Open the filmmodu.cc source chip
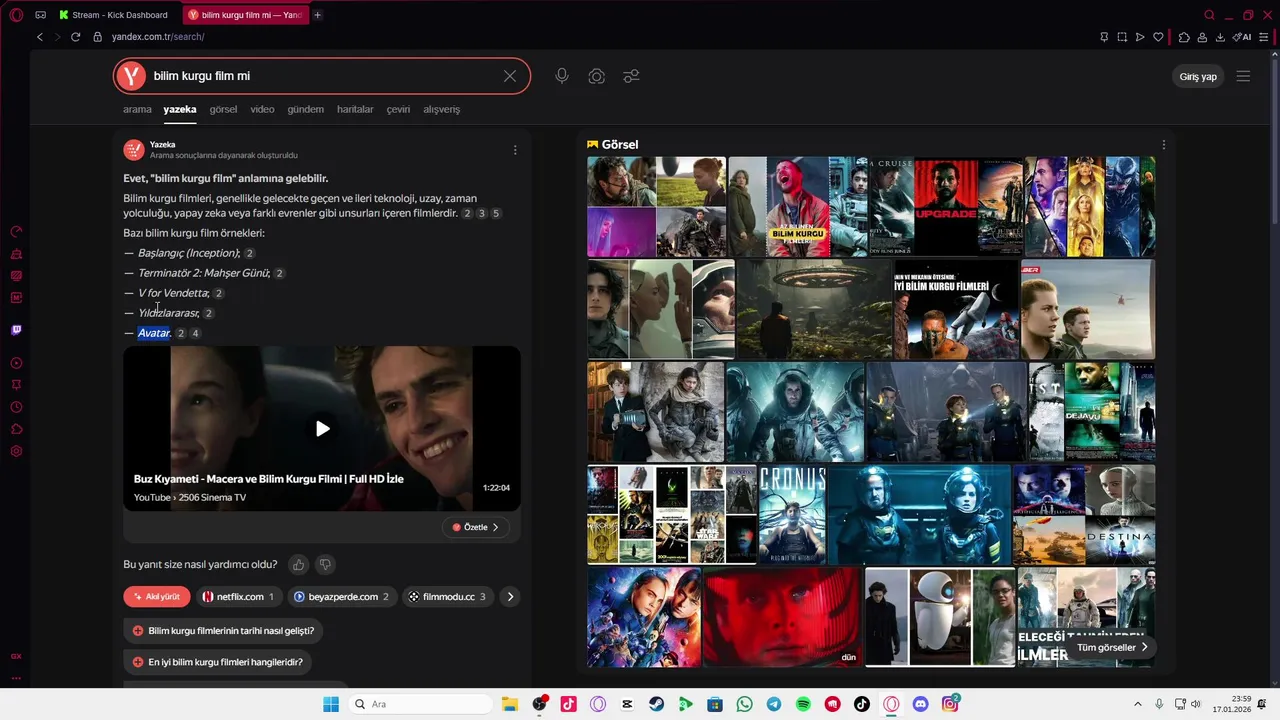The image size is (1280, 720). point(448,597)
